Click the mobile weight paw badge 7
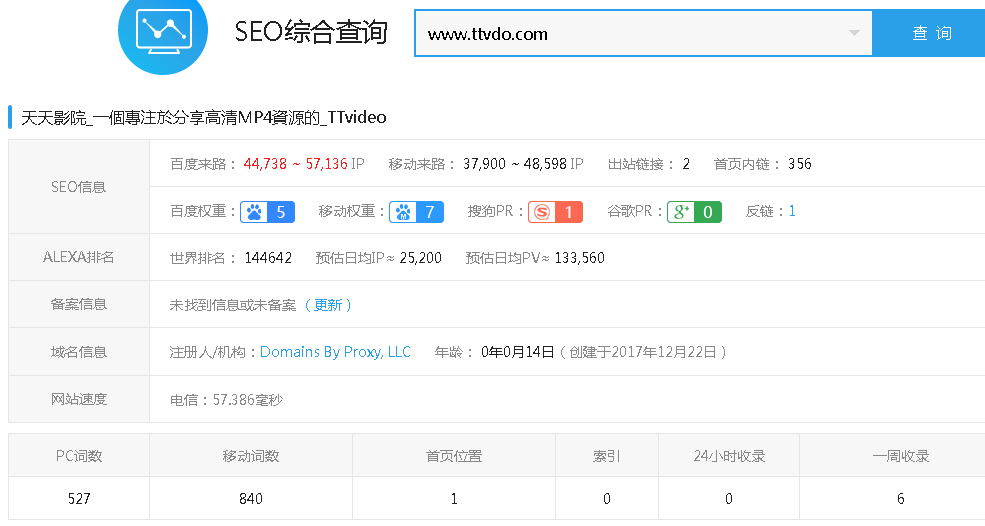The height and width of the screenshot is (526, 985). point(416,212)
